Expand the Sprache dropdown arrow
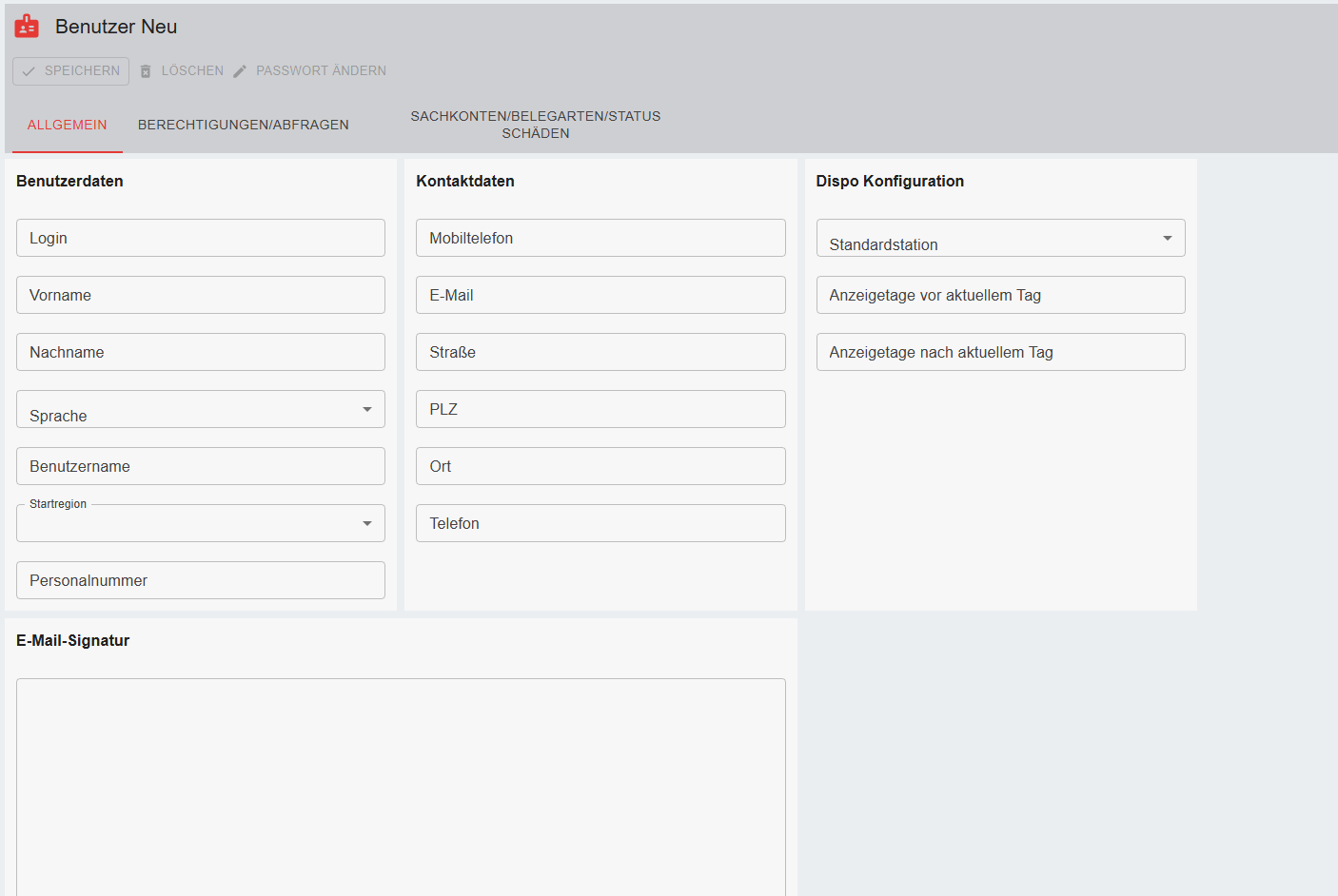The height and width of the screenshot is (896, 1338). pyautogui.click(x=366, y=409)
